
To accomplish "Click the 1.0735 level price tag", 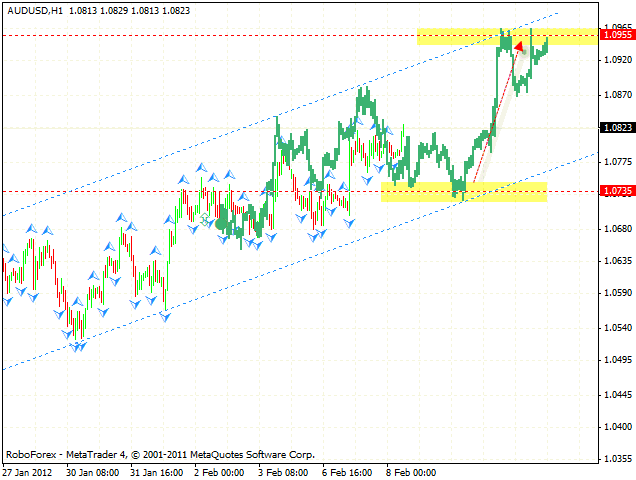I will tap(616, 190).
